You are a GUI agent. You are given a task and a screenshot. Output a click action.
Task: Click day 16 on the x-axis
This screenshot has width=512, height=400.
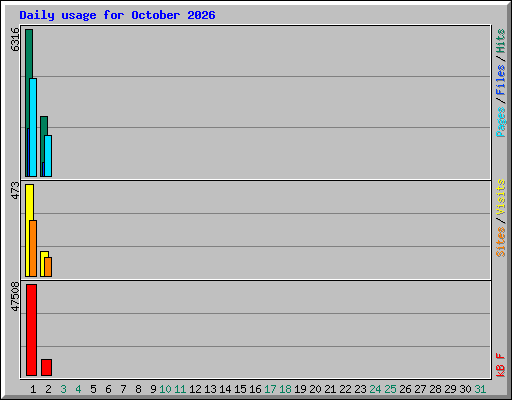click(255, 389)
